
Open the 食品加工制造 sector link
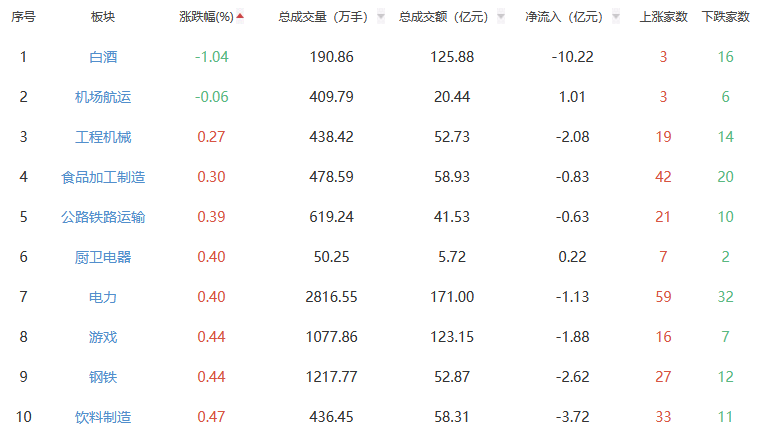pyautogui.click(x=103, y=177)
